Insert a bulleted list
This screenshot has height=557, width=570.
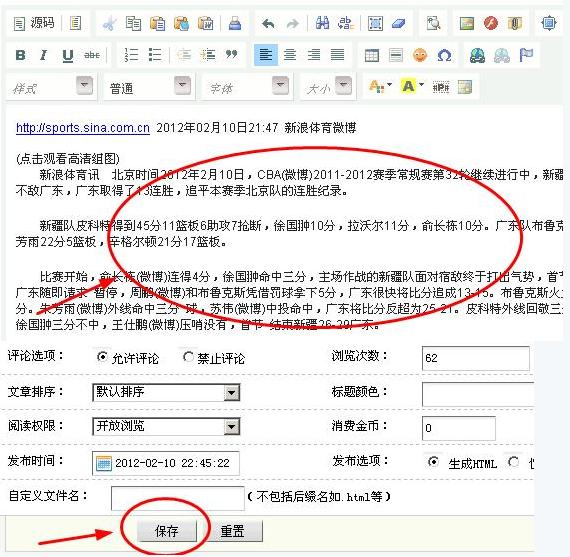[155, 55]
